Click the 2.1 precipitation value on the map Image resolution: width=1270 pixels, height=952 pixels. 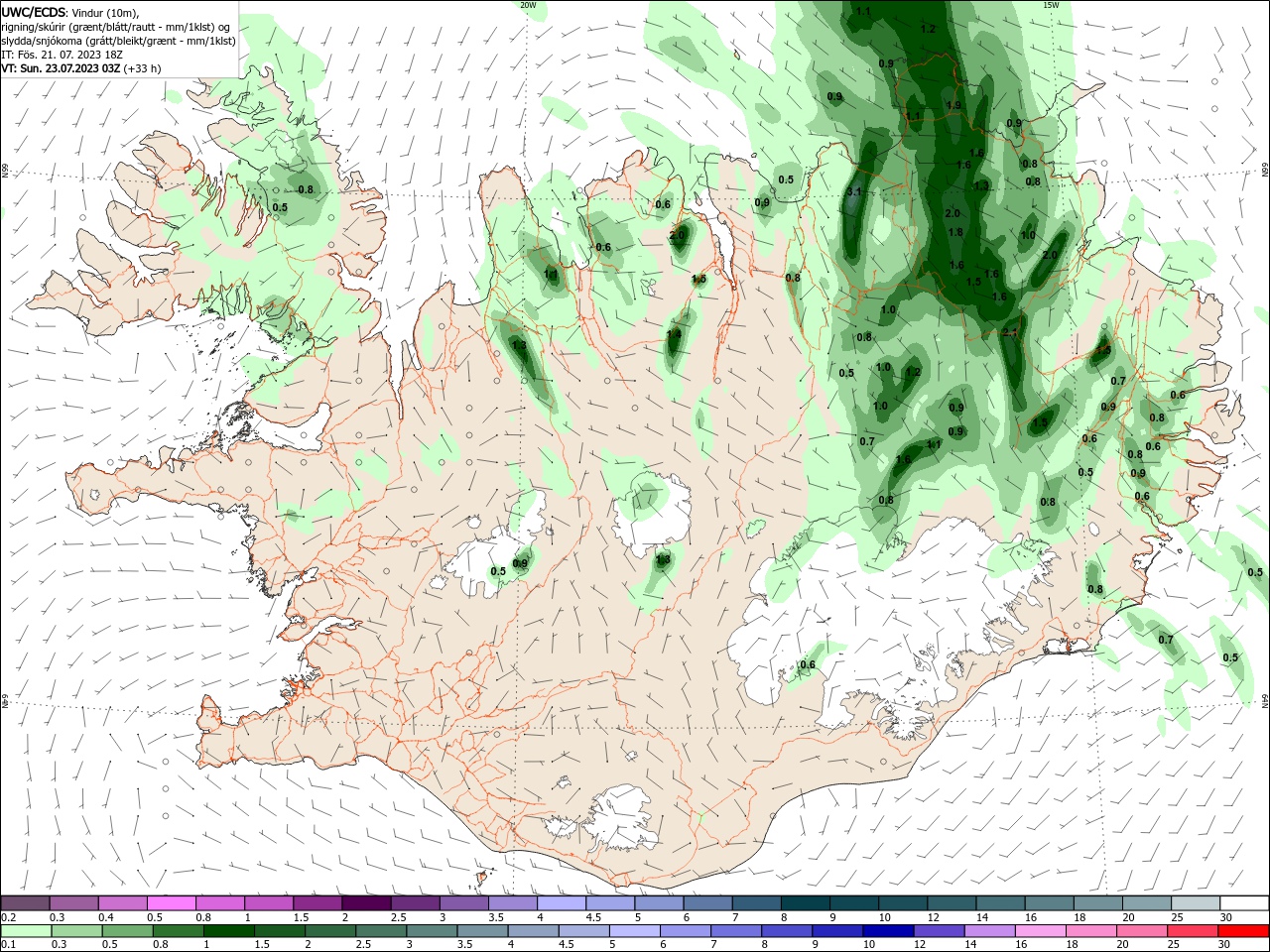coord(1010,332)
